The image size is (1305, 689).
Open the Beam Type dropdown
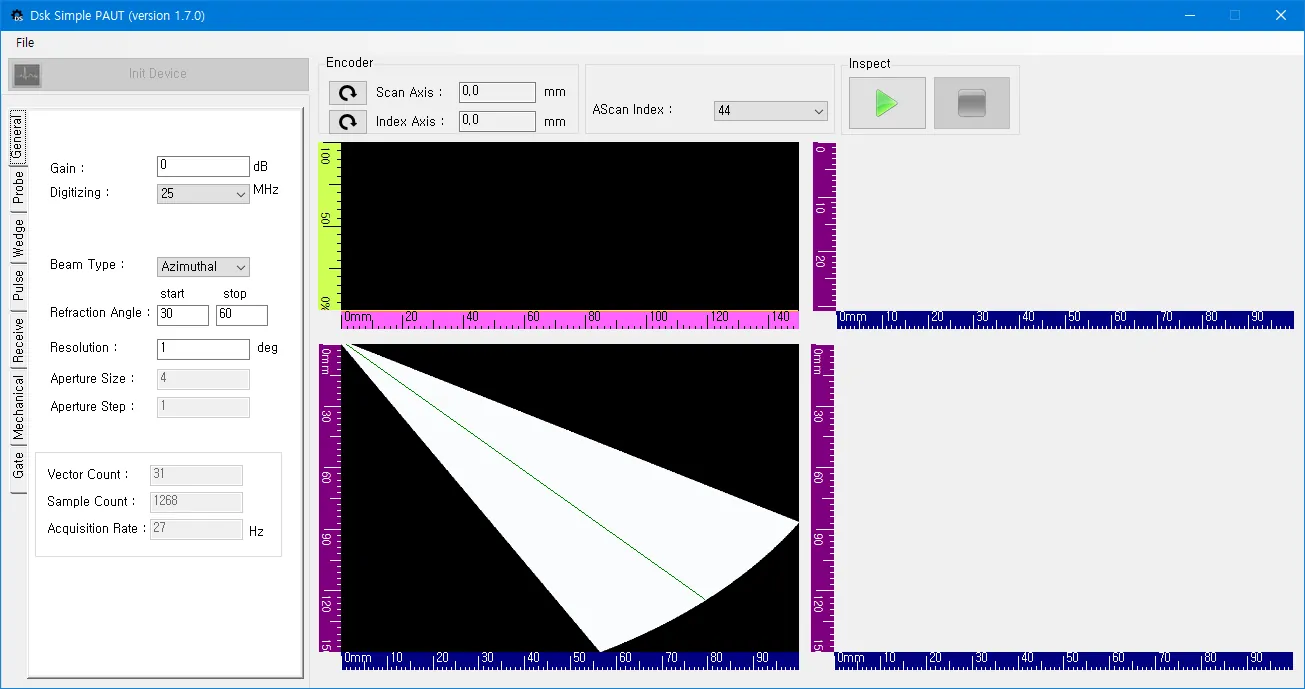tap(203, 267)
